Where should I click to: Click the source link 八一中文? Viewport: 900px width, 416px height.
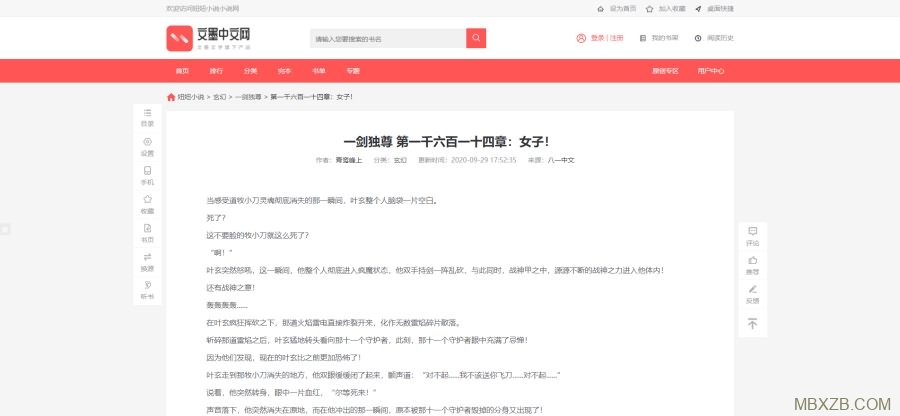click(561, 160)
